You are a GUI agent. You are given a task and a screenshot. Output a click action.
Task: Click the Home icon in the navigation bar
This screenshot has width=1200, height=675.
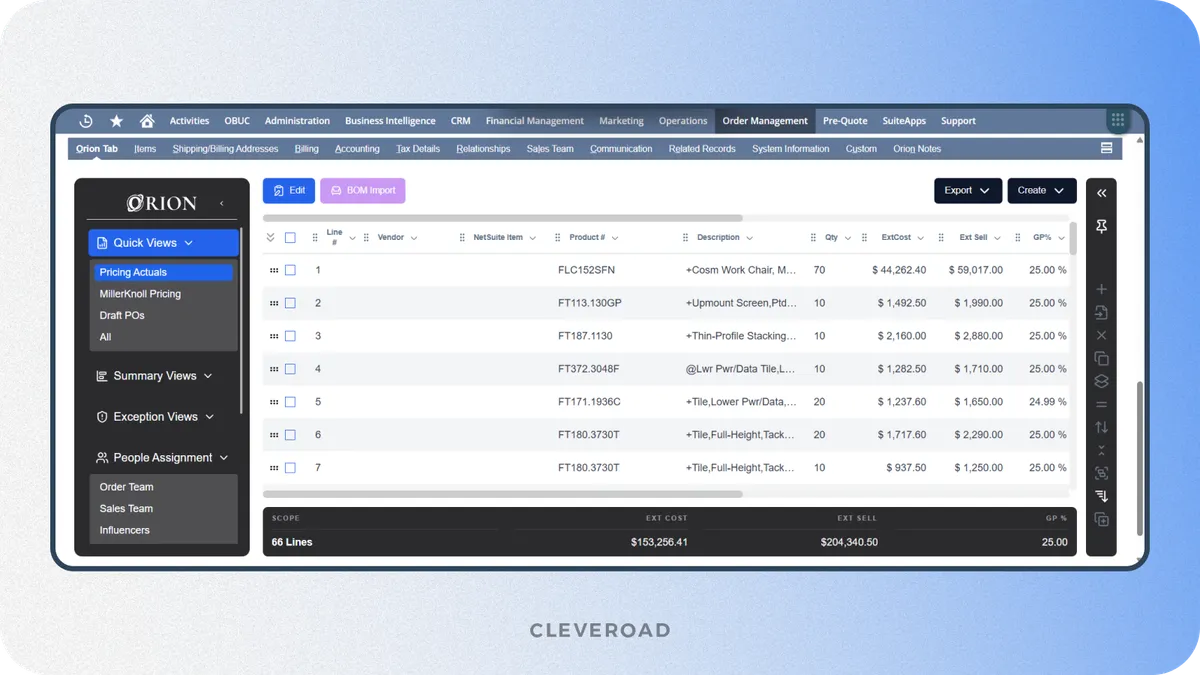[146, 120]
